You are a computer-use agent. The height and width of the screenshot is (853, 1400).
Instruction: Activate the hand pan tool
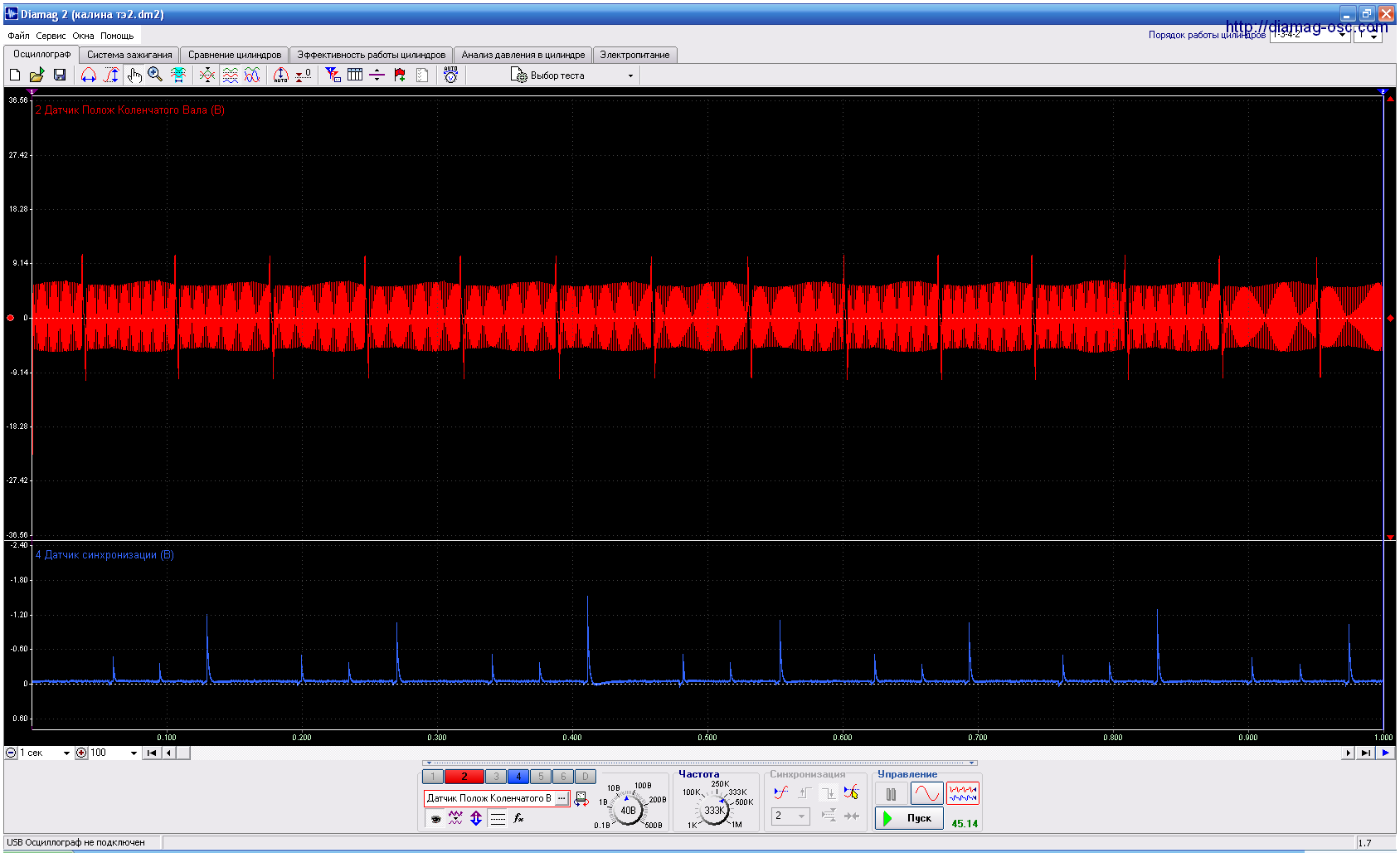pyautogui.click(x=134, y=75)
